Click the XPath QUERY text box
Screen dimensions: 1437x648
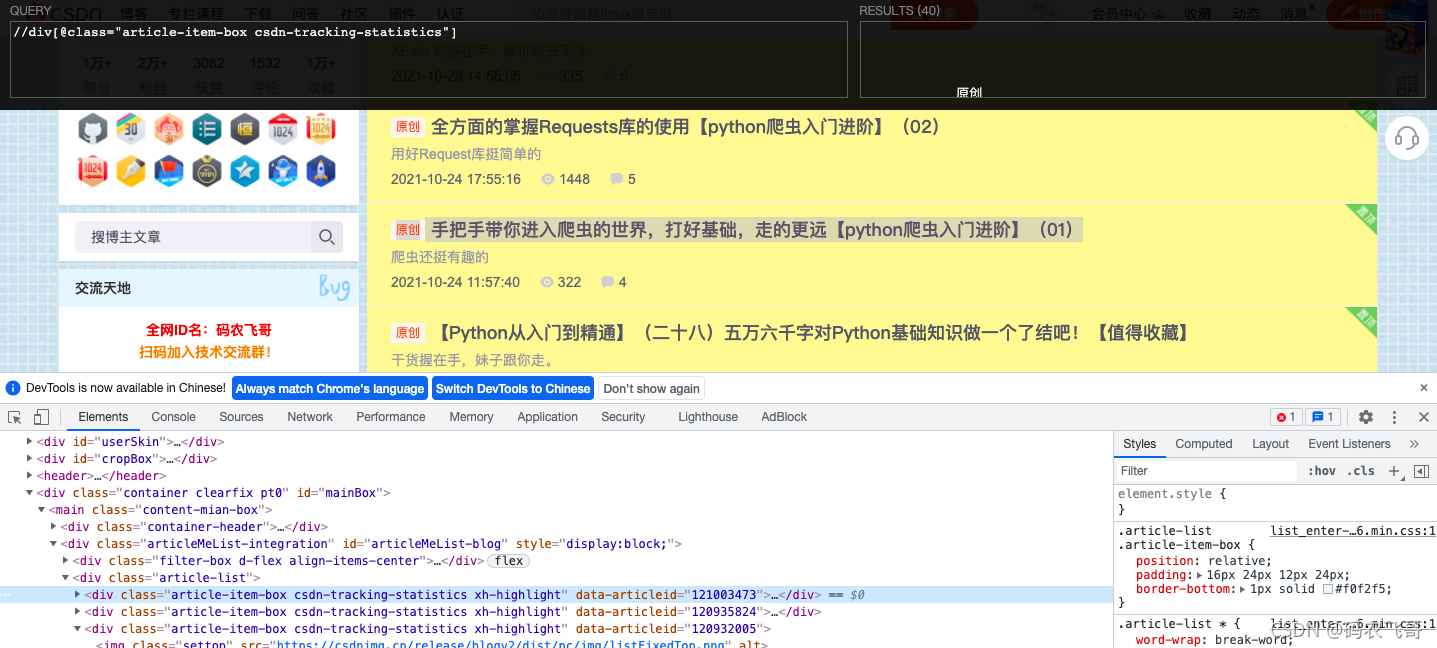click(x=428, y=59)
